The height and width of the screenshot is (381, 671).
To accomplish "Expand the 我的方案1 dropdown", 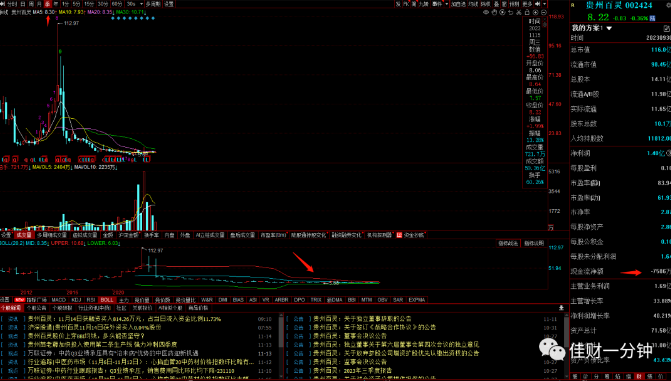I will tap(609, 28).
